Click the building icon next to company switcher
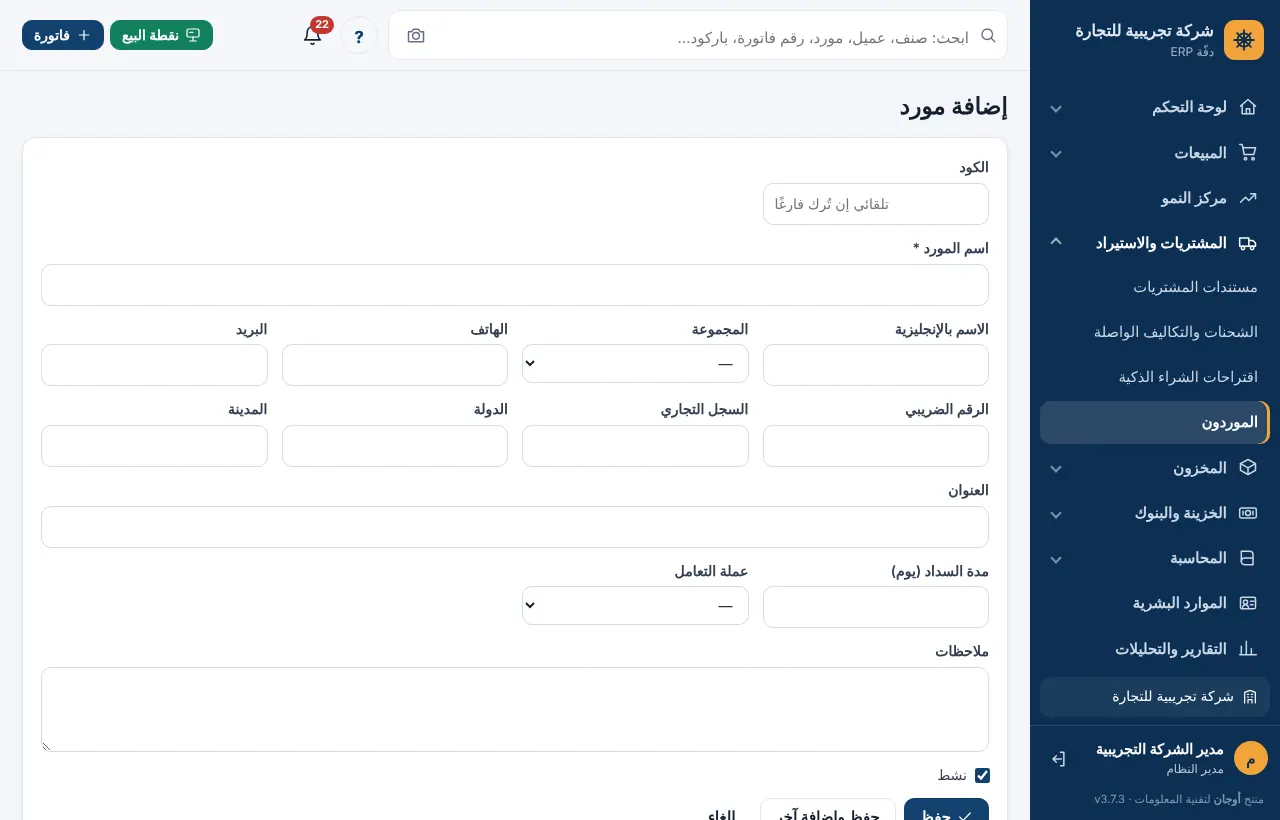 point(1250,697)
